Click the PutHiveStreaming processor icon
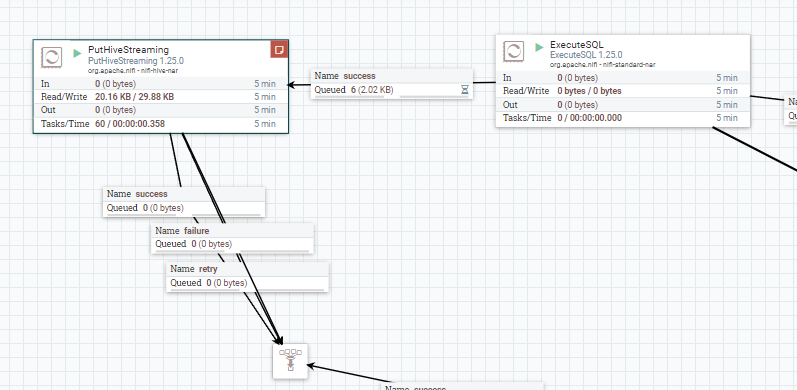This screenshot has height=390, width=797. point(52,57)
